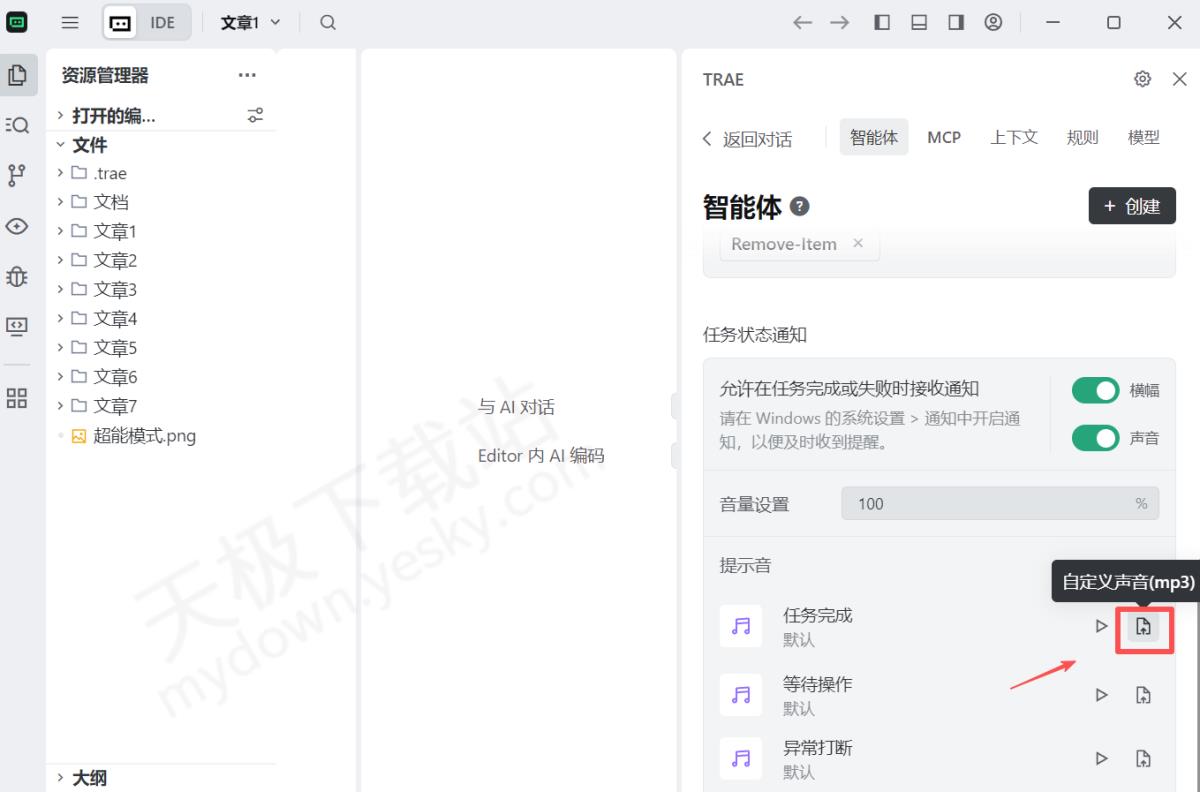Viewport: 1200px width, 792px height.
Task: Open the Extensions grid icon
Action: 17,399
